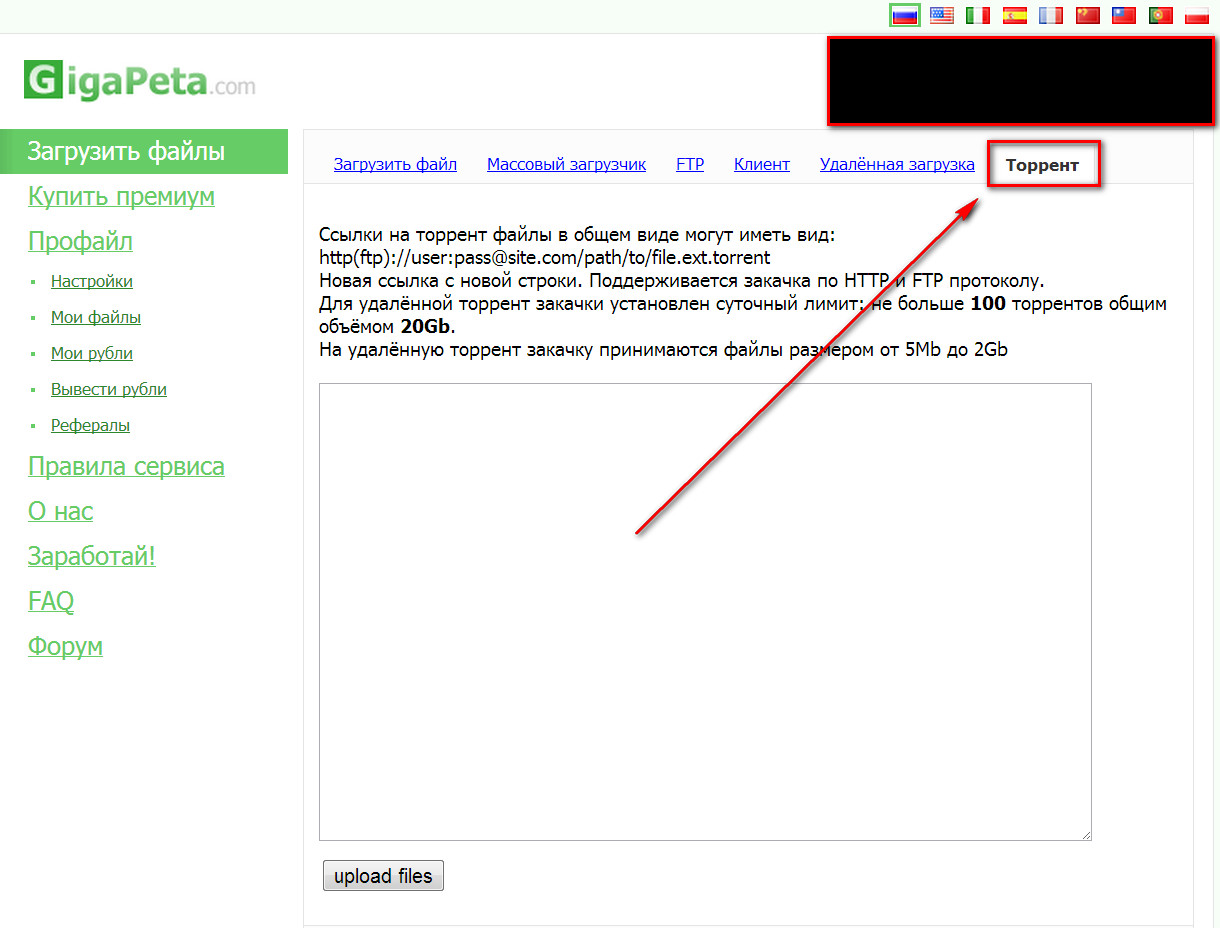Open the Загрузить файл tab
1220x928 pixels.
click(x=395, y=164)
